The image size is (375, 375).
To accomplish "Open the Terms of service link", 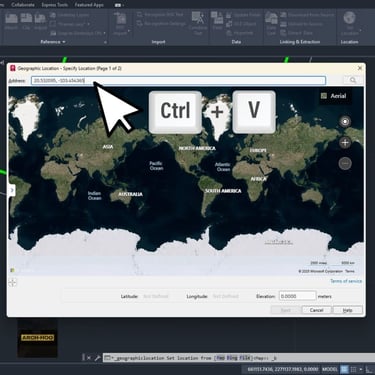I will tap(346, 281).
